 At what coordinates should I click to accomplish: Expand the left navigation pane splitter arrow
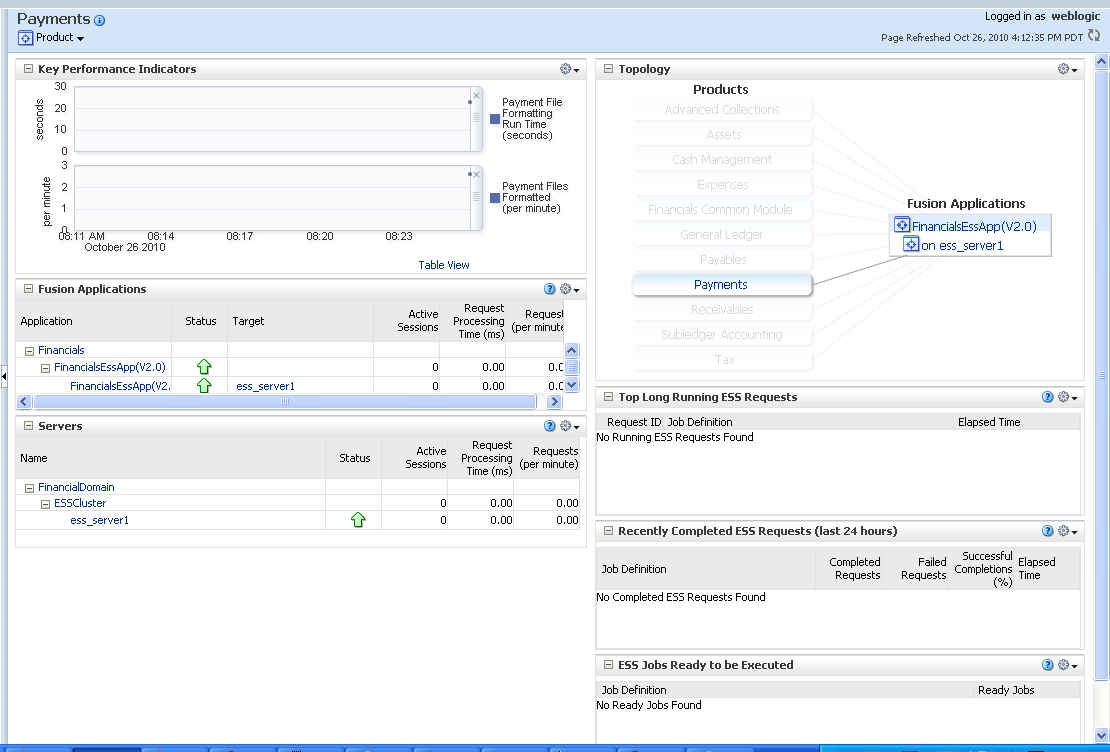[4, 377]
